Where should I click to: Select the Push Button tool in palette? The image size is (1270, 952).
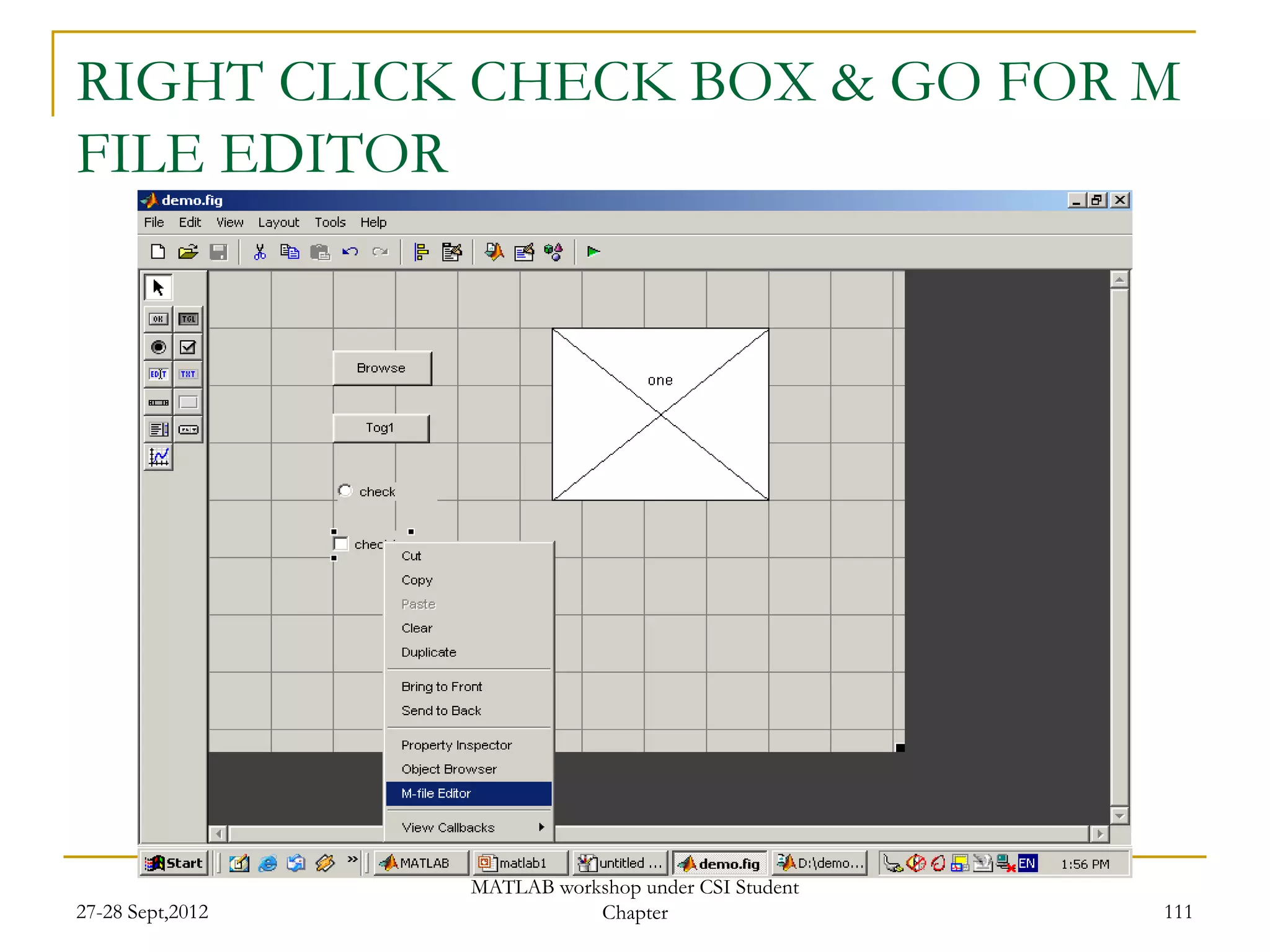(158, 319)
